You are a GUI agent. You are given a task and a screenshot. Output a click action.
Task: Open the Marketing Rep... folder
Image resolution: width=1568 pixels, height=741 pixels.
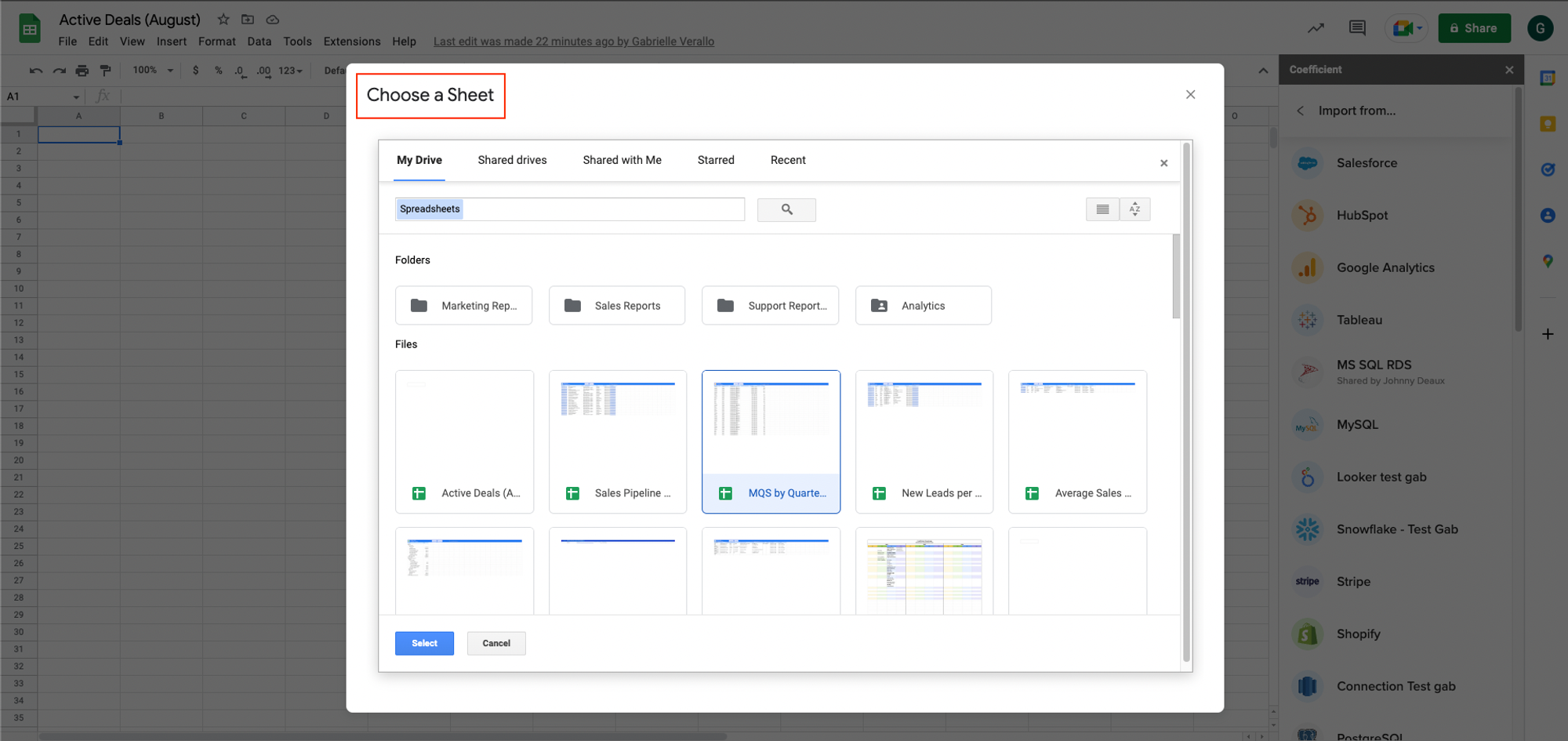pos(463,306)
